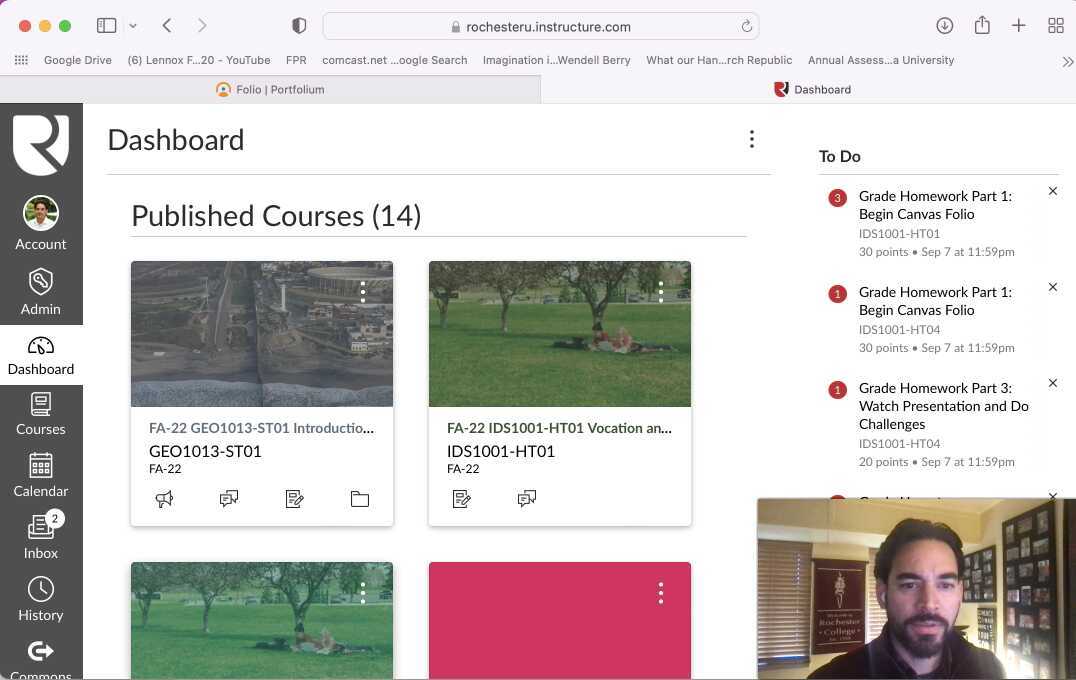Viewport: 1076px width, 680px height.
Task: Open the Admin shield icon
Action: point(40,290)
